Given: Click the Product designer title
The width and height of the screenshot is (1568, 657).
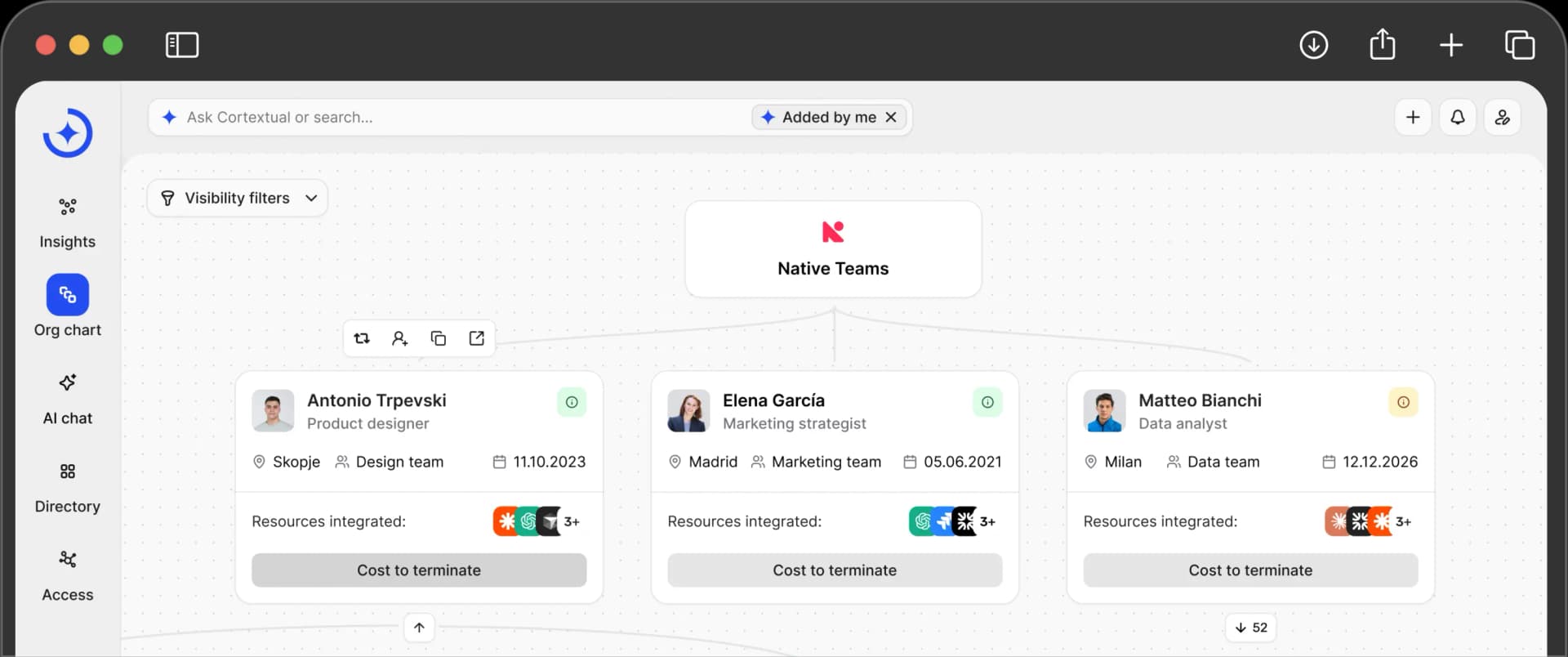Looking at the screenshot, I should click(x=367, y=423).
